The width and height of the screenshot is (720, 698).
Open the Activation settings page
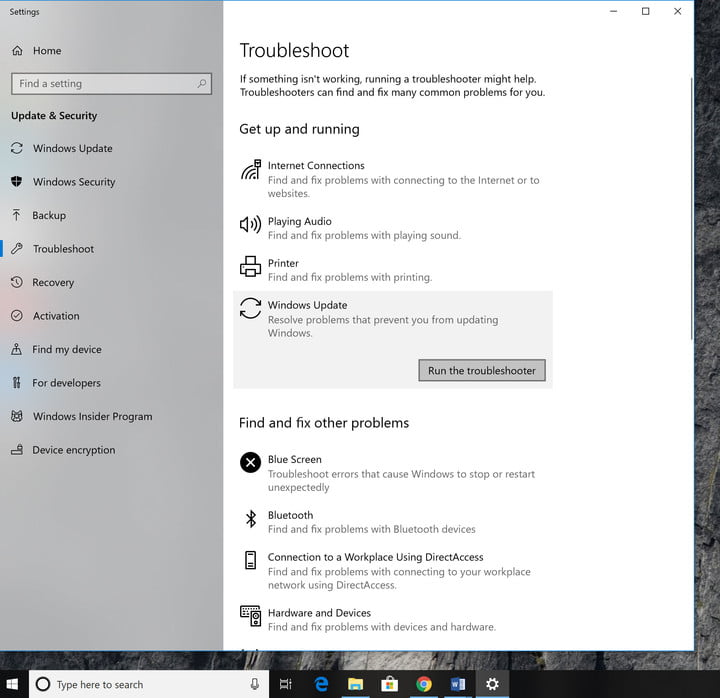pos(56,316)
